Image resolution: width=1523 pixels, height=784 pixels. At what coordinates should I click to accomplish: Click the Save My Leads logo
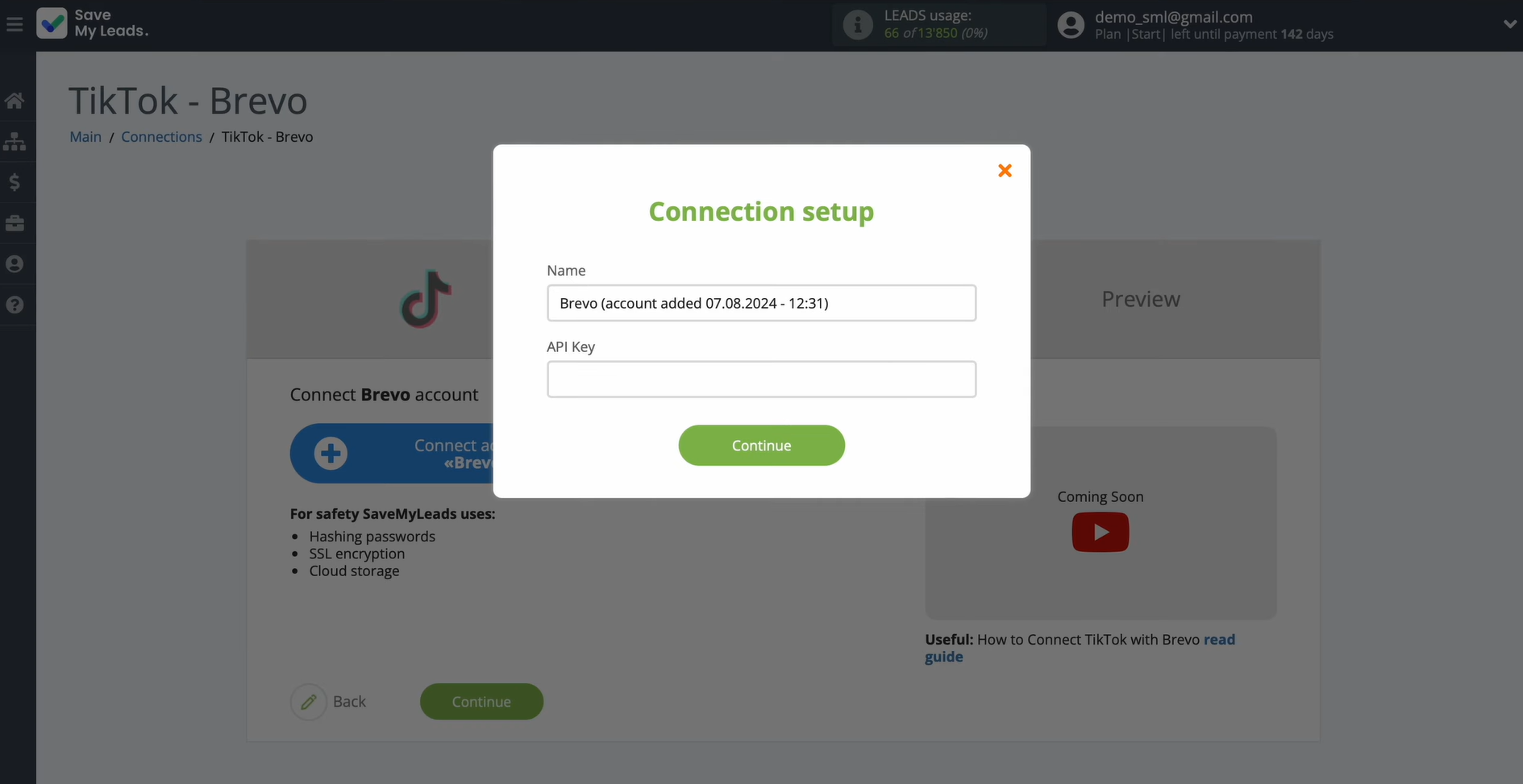92,23
